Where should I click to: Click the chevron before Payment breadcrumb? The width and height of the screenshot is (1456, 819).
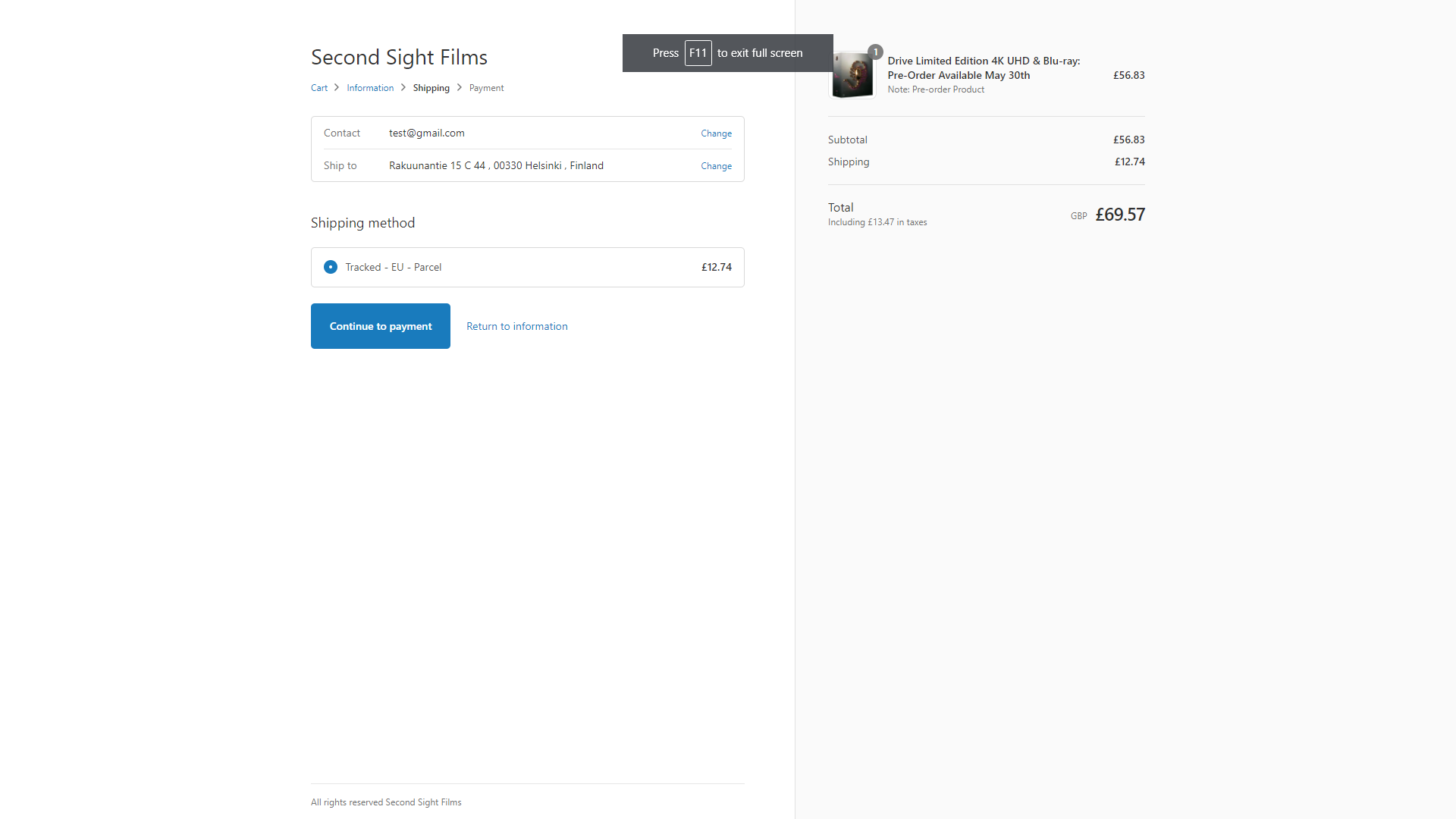point(460,87)
